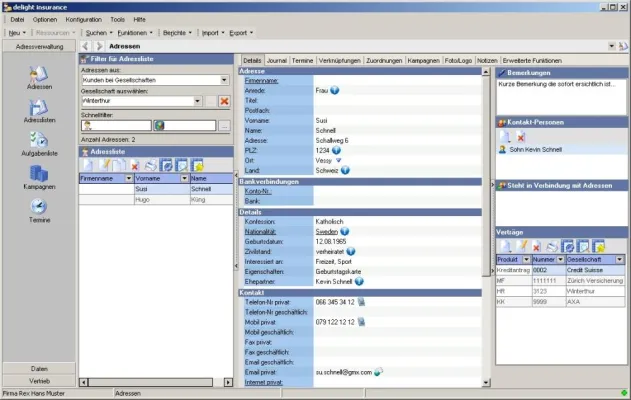Click the red delete icon in Adressliste toolbar
631x400 pixels.
click(x=134, y=164)
